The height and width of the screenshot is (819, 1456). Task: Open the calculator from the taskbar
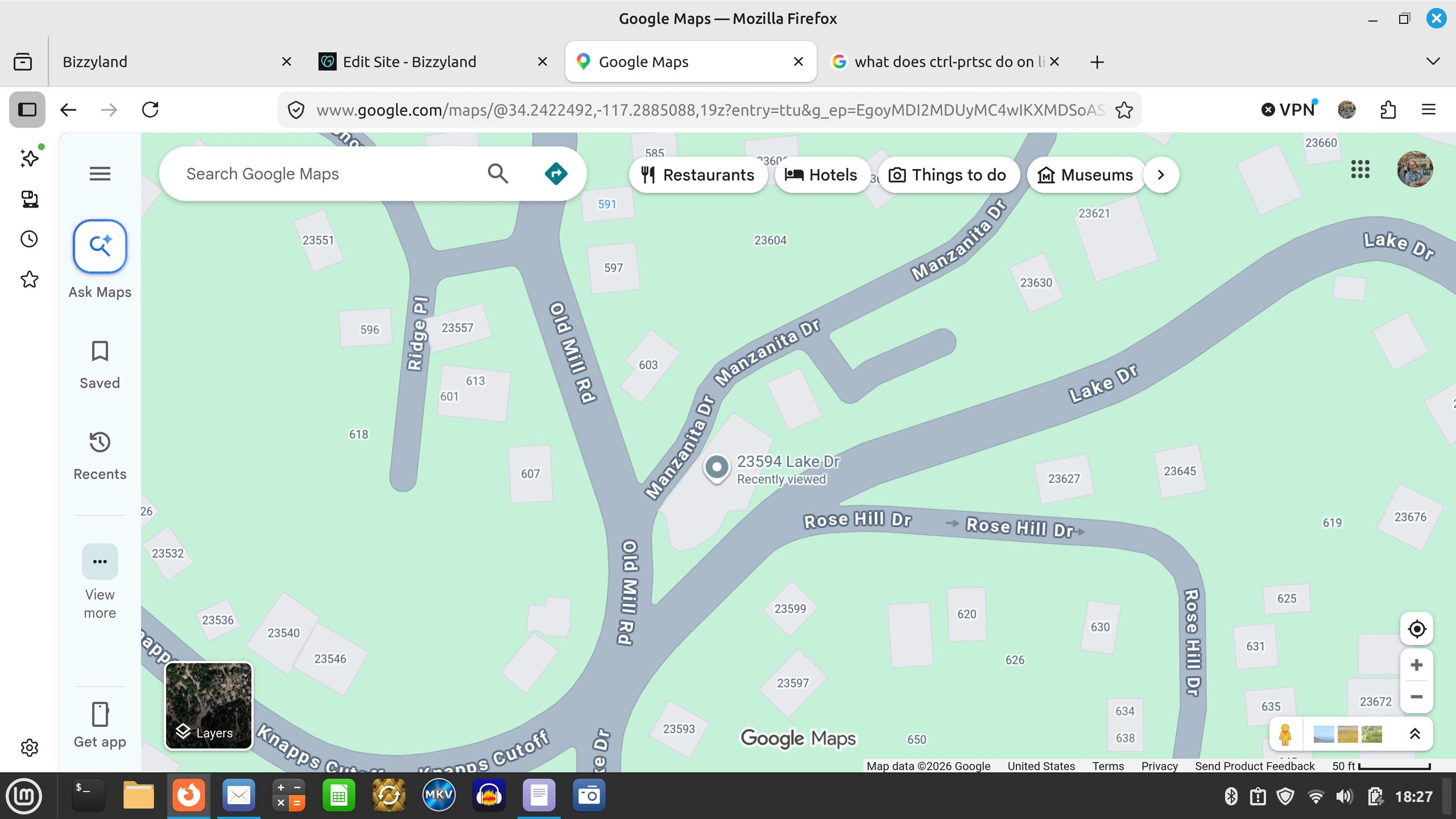(288, 796)
